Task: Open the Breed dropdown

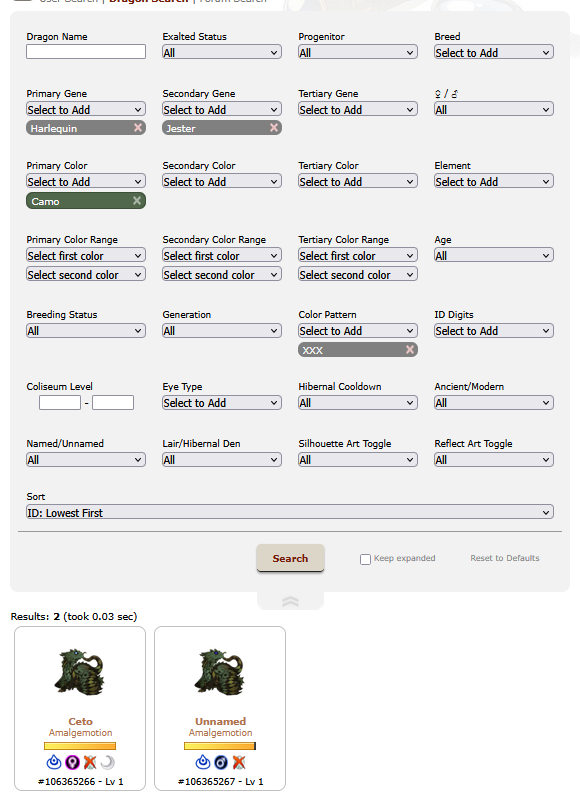Action: 494,52
